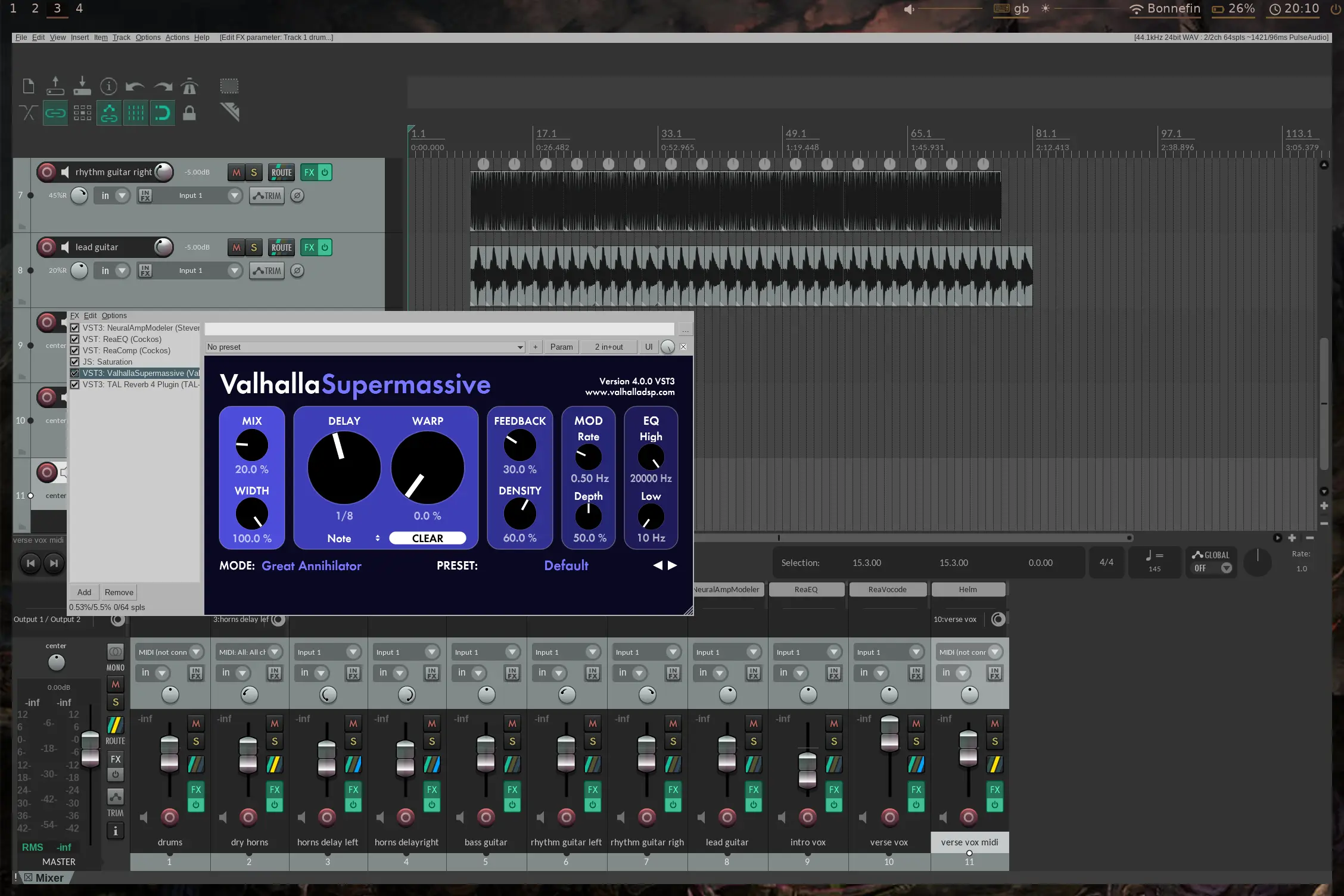Open the File menu
Image resolution: width=1344 pixels, height=896 pixels.
pyautogui.click(x=21, y=38)
